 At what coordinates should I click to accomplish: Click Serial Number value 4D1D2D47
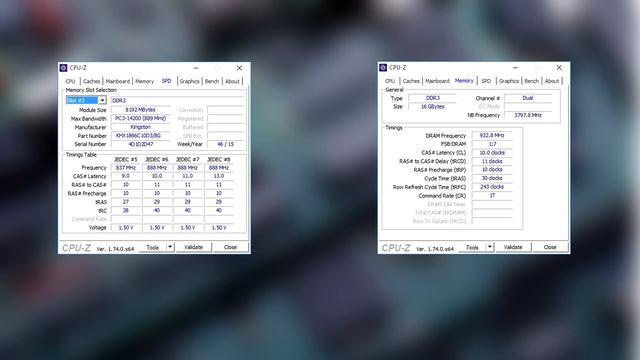click(x=140, y=144)
